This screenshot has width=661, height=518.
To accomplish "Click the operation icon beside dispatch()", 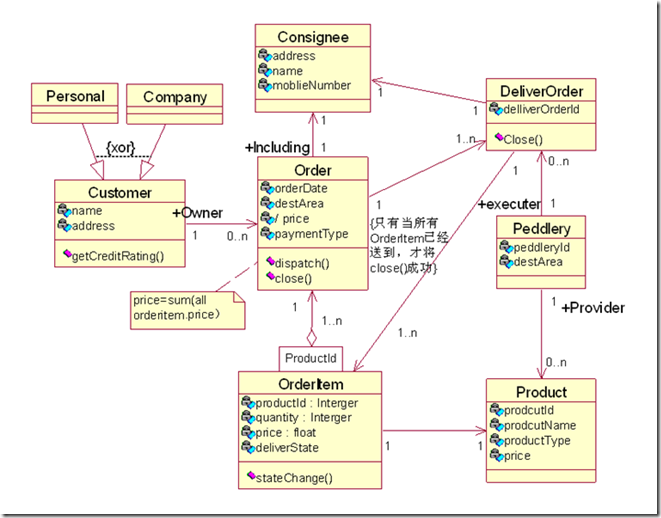I will [270, 261].
